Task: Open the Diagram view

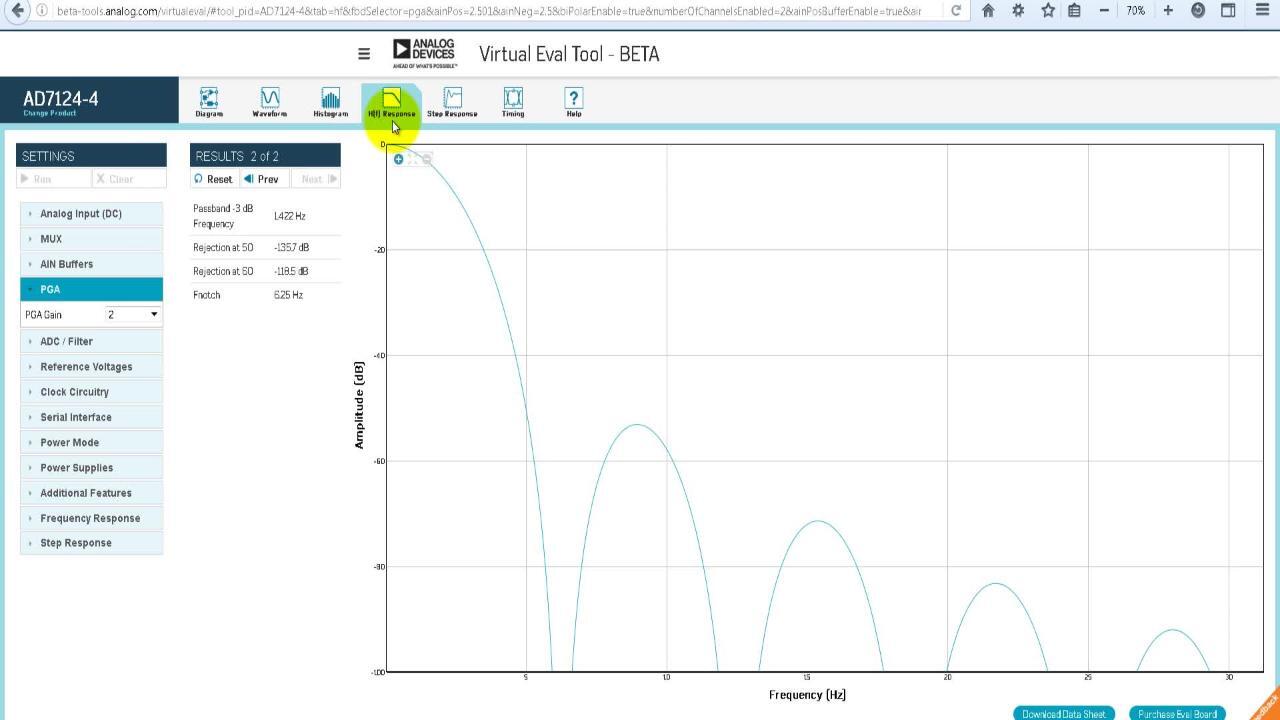Action: (x=209, y=103)
